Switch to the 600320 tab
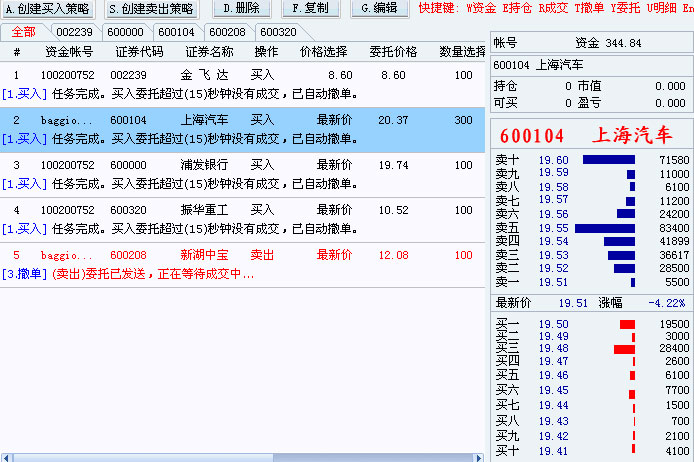 (x=279, y=32)
